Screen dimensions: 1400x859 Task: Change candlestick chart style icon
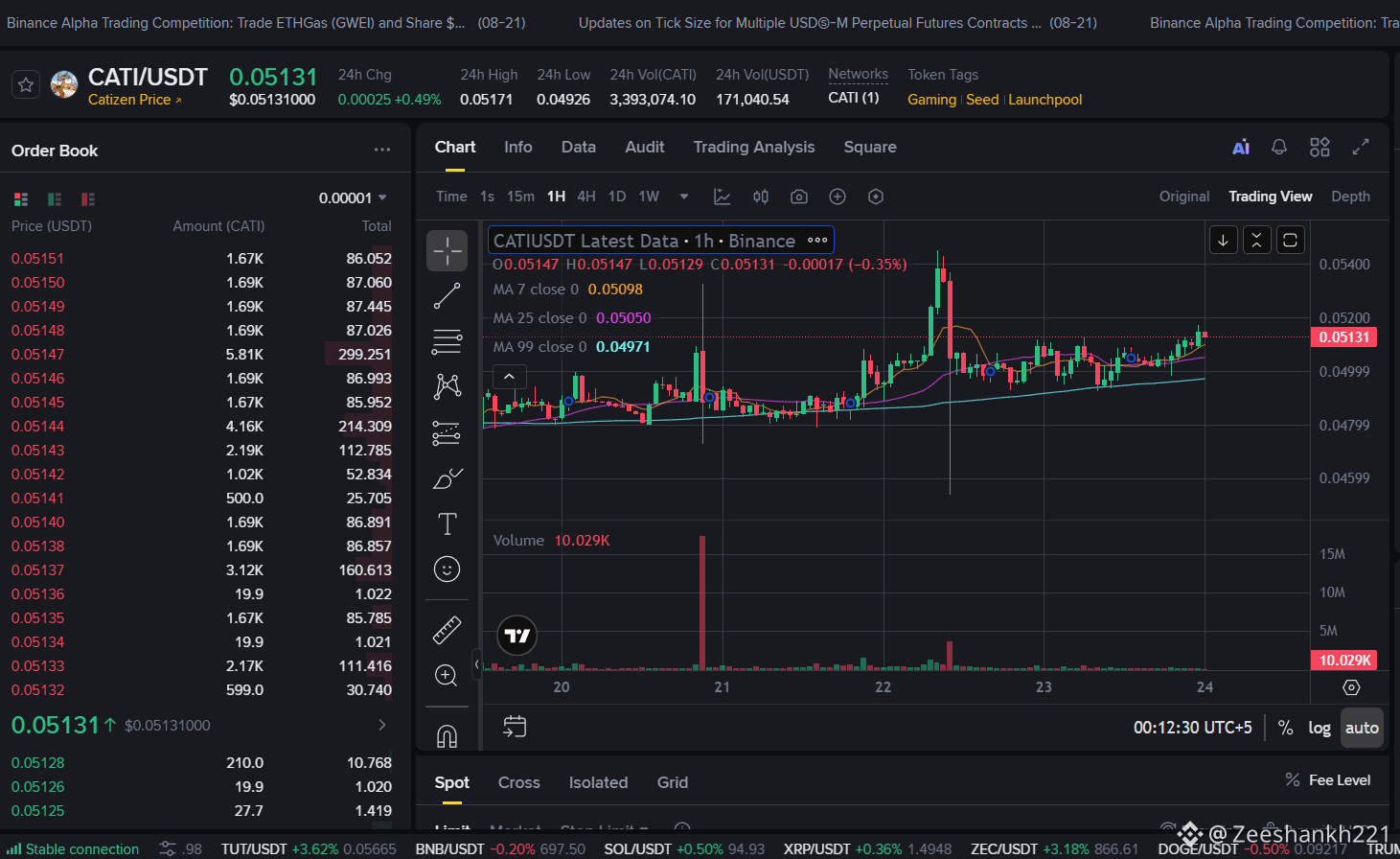coord(761,197)
